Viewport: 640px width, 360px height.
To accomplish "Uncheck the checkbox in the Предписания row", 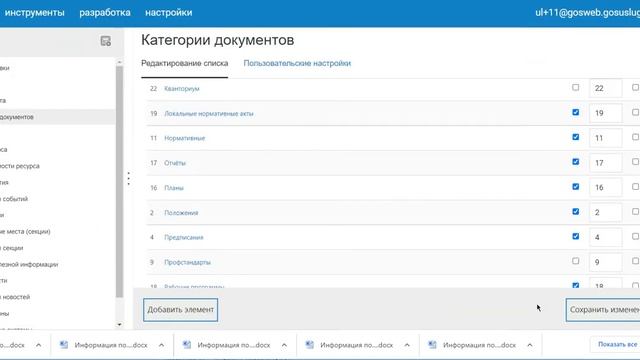I will coord(576,236).
